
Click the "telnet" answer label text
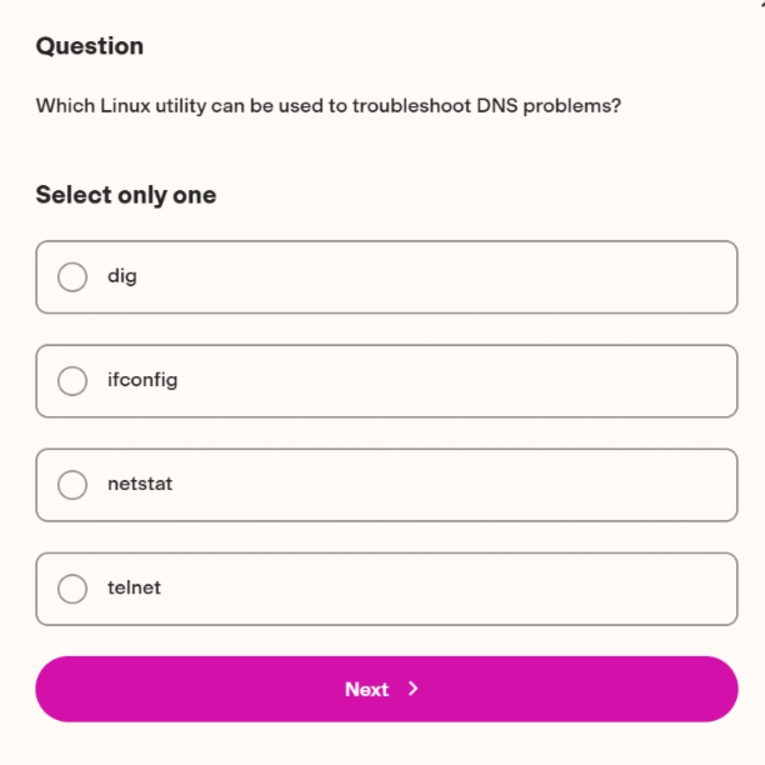[x=134, y=587]
